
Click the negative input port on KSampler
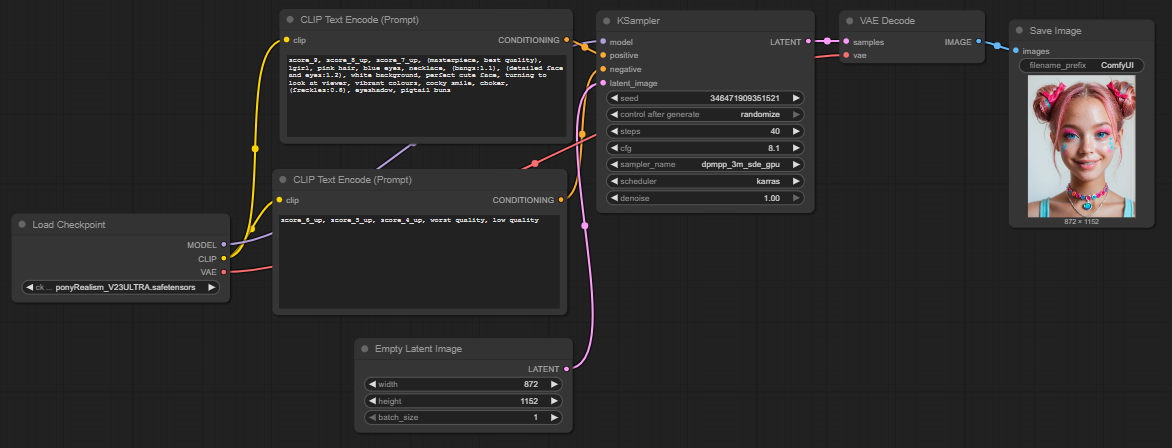[x=602, y=69]
